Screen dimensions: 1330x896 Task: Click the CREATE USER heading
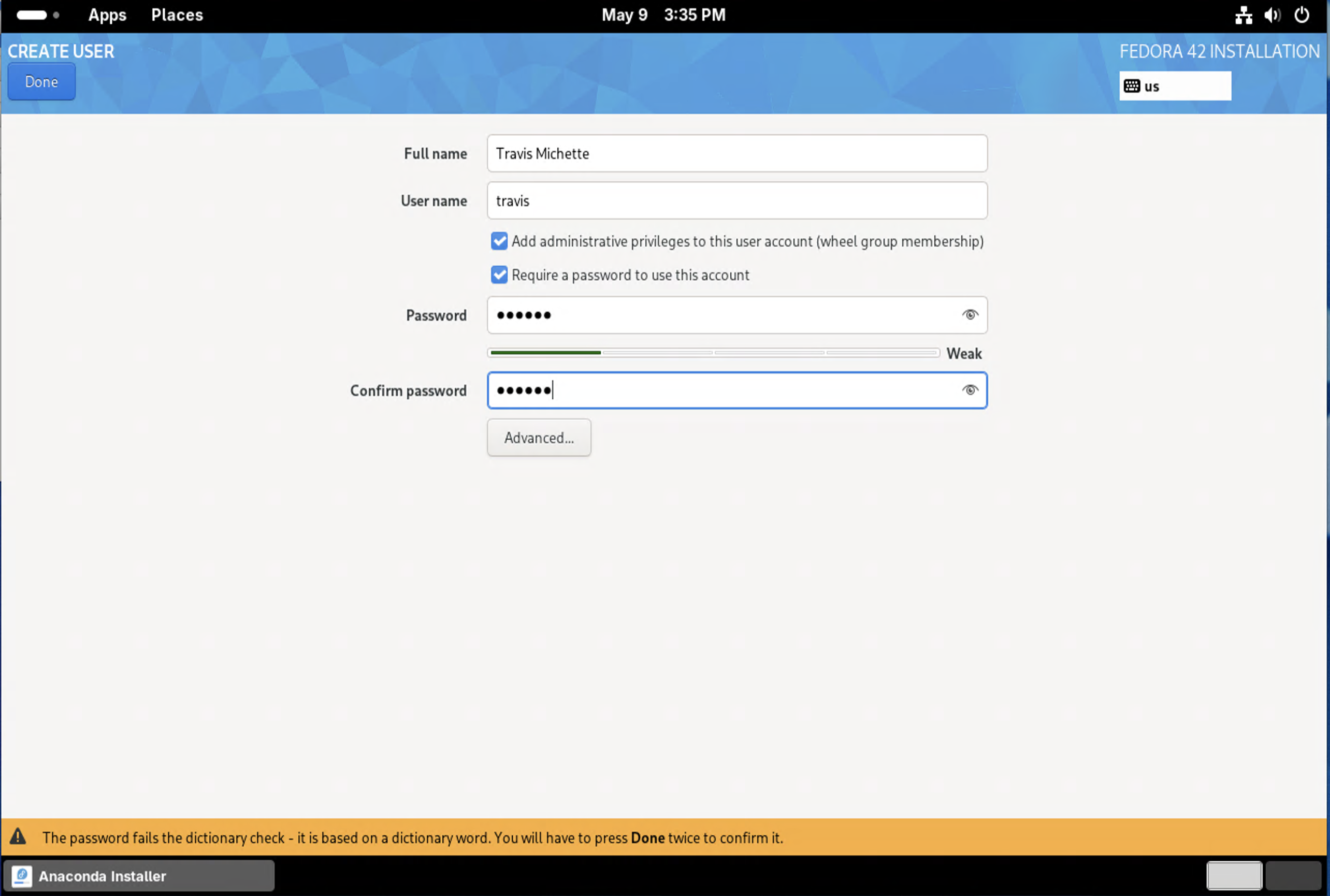[61, 51]
